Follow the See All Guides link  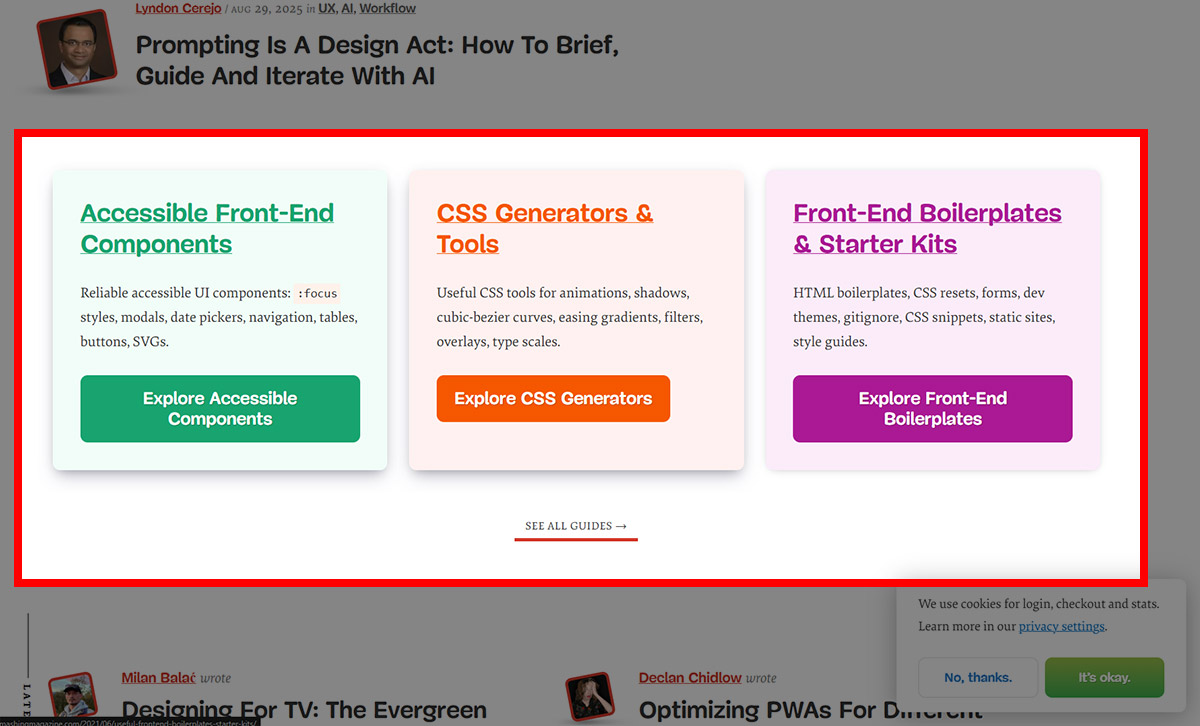tap(576, 526)
